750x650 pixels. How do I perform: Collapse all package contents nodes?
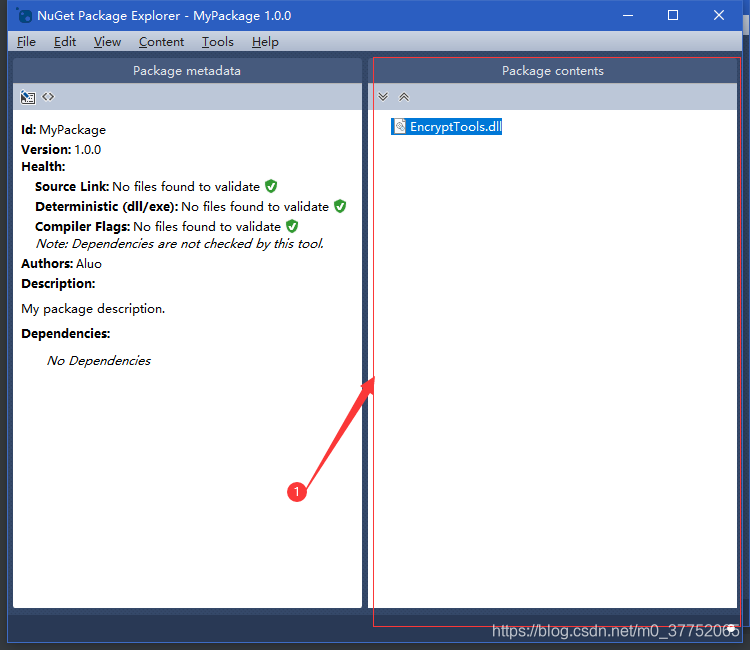[x=404, y=97]
